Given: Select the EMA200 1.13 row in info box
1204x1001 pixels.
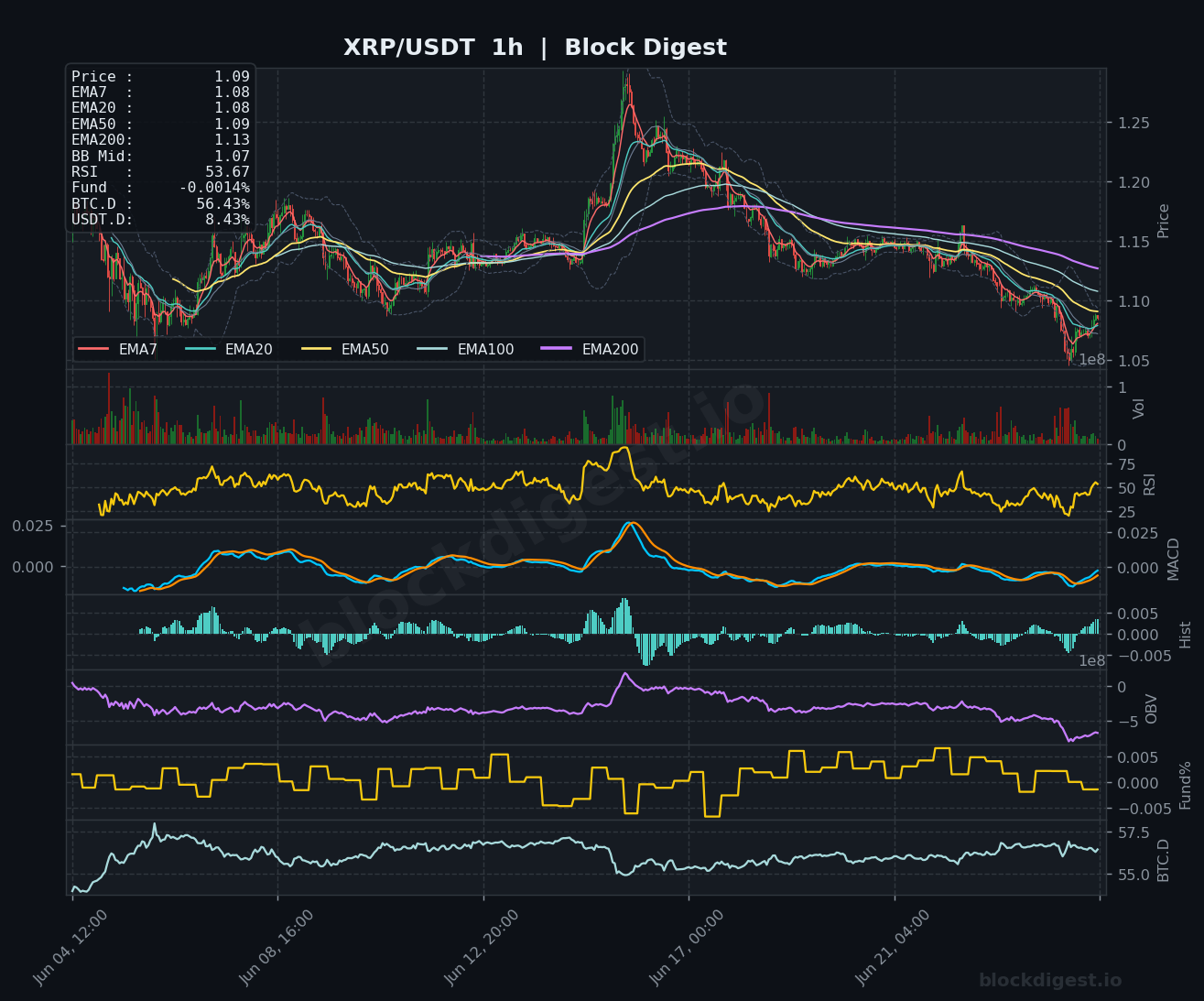Looking at the screenshot, I should coord(160,140).
